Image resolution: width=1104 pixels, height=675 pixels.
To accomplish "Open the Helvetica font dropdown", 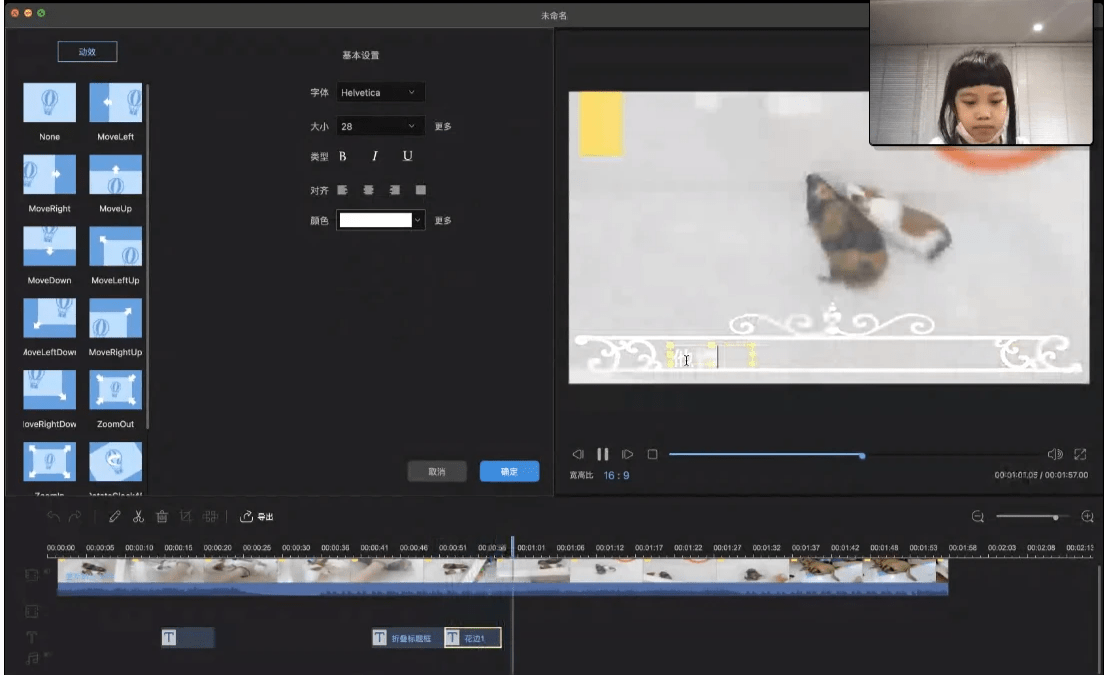I will point(381,93).
